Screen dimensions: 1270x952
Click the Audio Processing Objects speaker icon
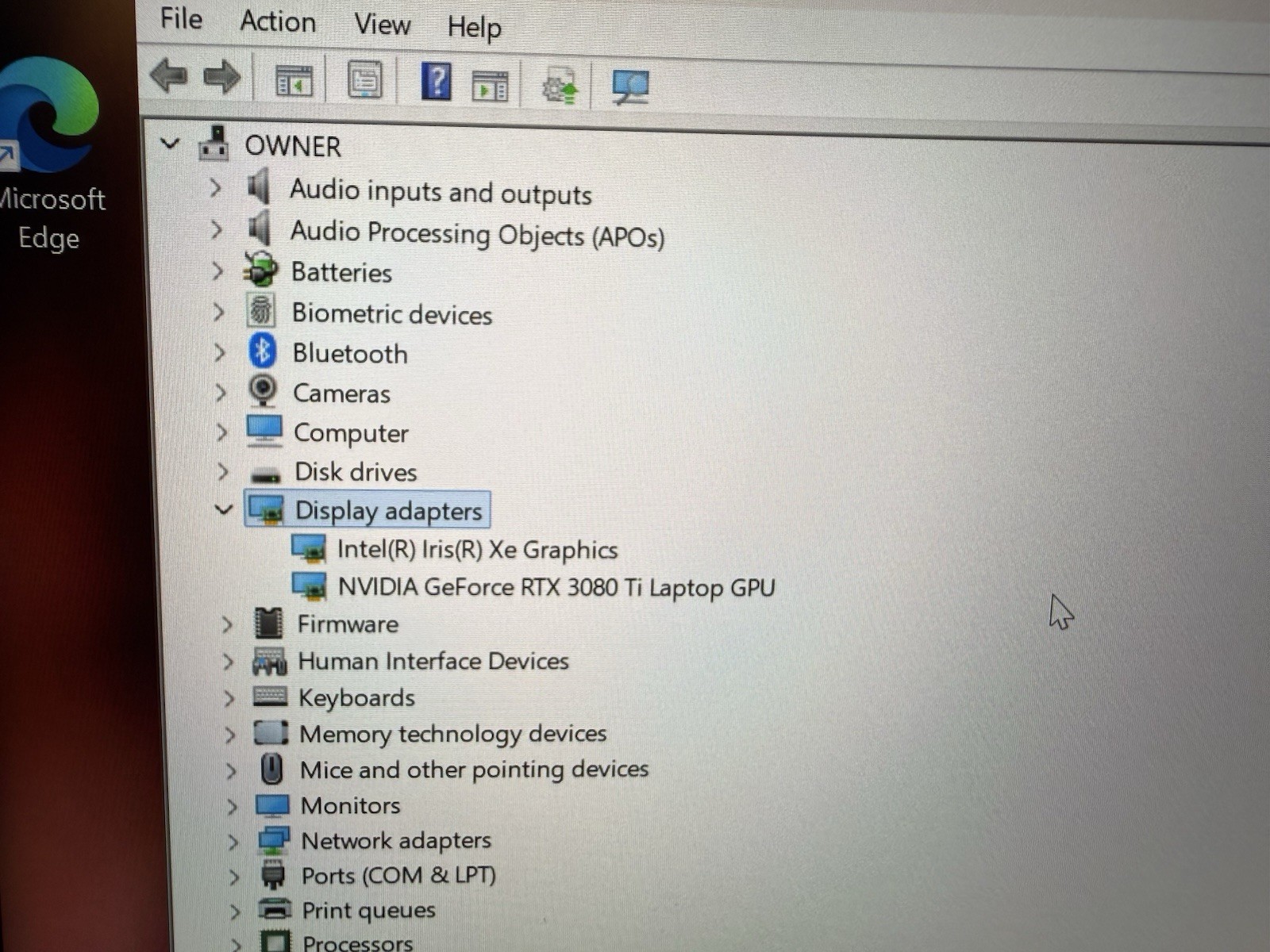tap(260, 228)
